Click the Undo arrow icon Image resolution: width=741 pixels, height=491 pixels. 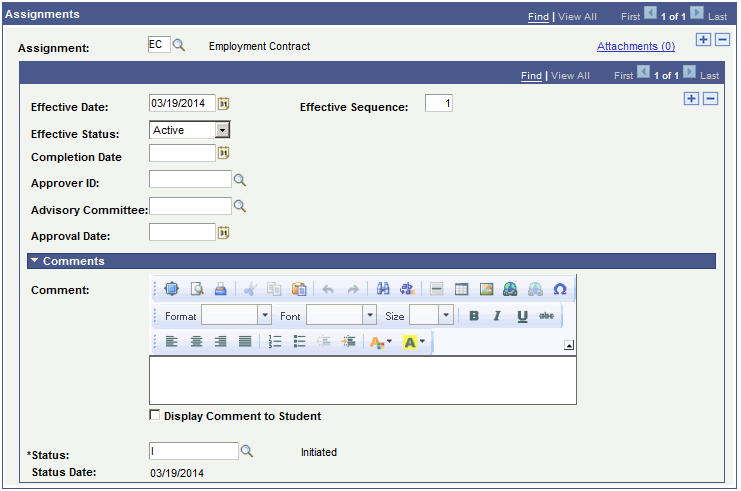[328, 289]
